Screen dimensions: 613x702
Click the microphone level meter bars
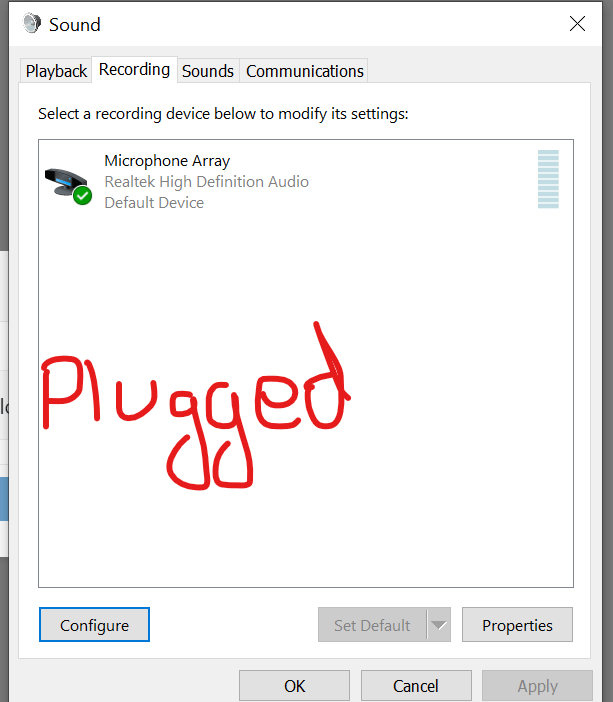548,179
